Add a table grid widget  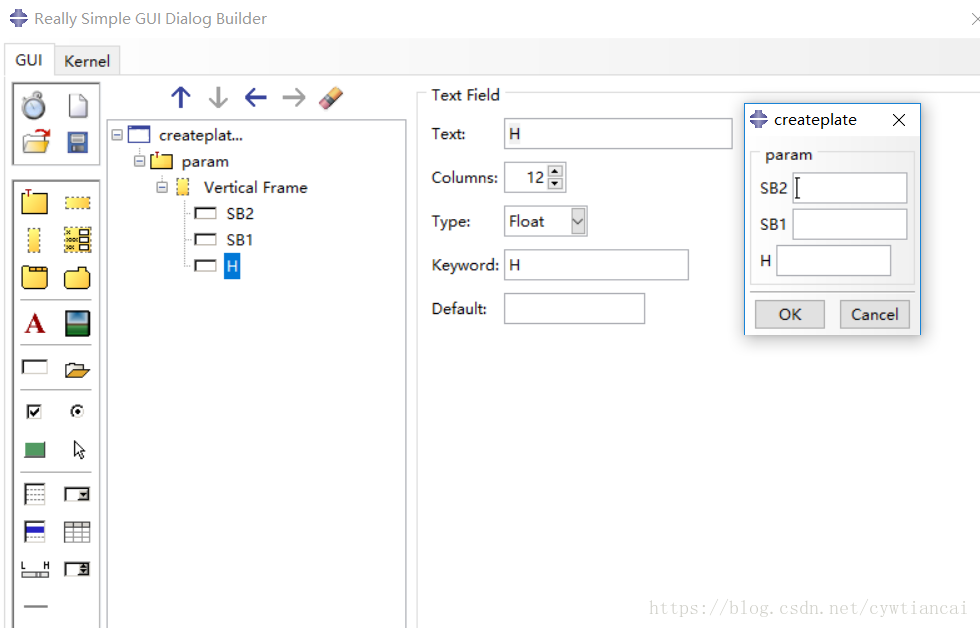coord(78,532)
